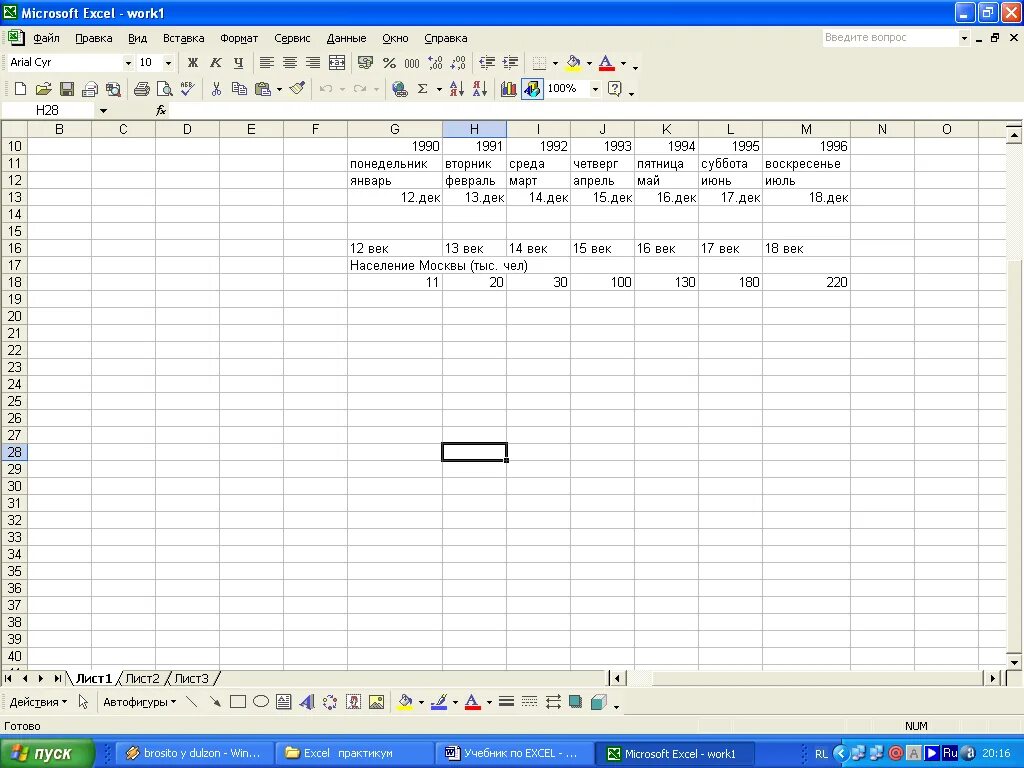Open the Chart Wizard icon
The width and height of the screenshot is (1024, 768).
(x=509, y=89)
